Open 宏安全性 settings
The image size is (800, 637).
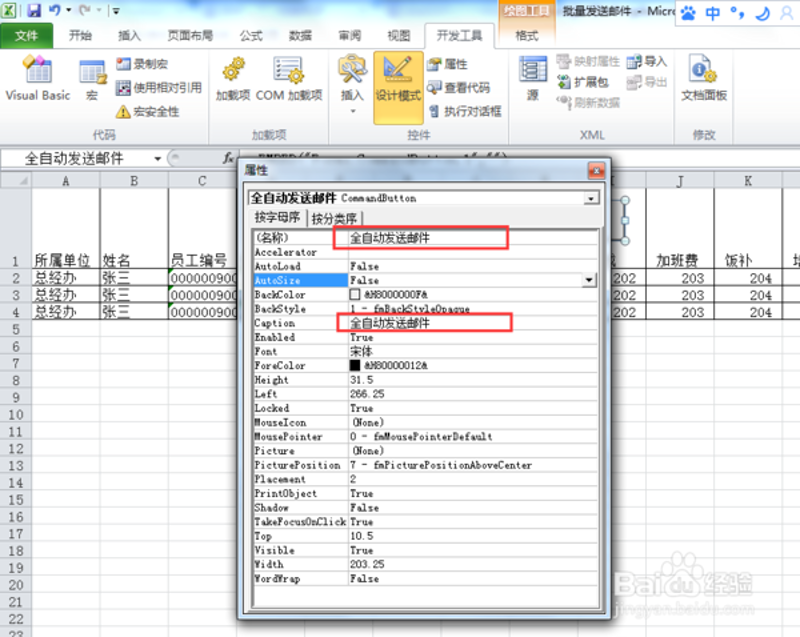pos(147,111)
